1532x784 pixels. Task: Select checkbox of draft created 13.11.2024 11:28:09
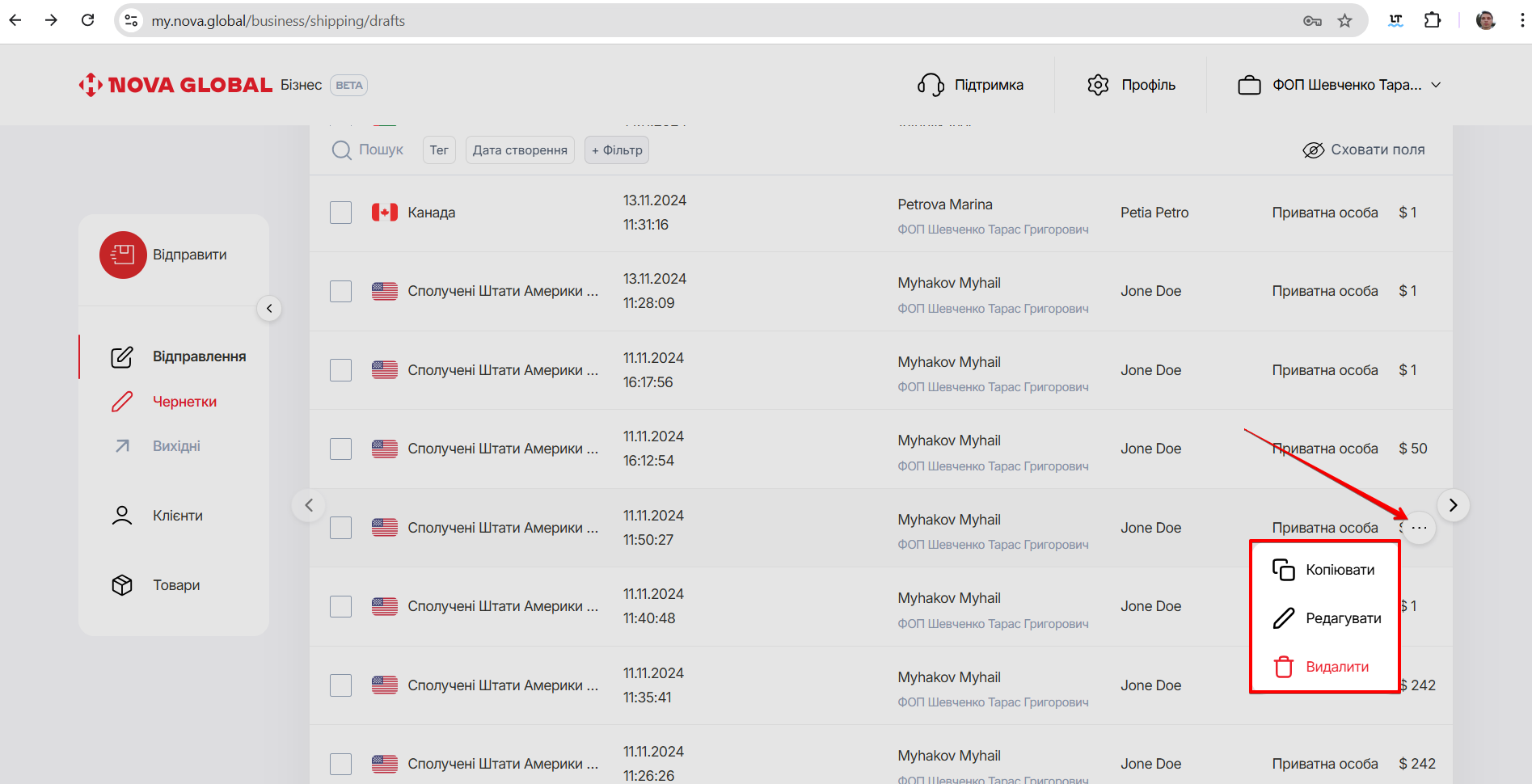341,291
